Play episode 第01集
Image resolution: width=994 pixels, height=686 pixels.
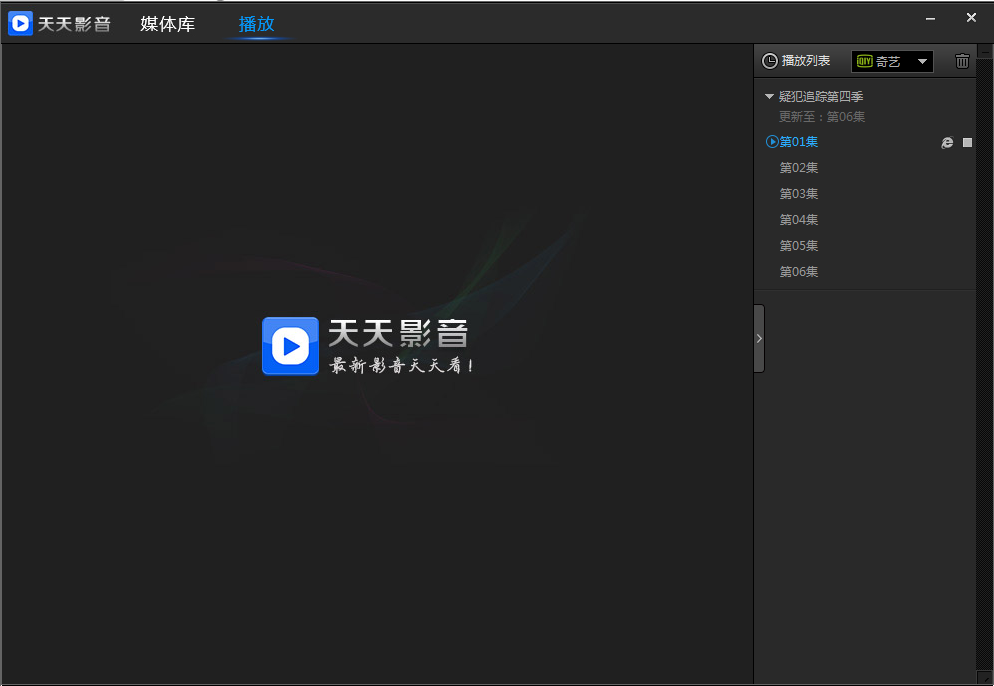799,142
